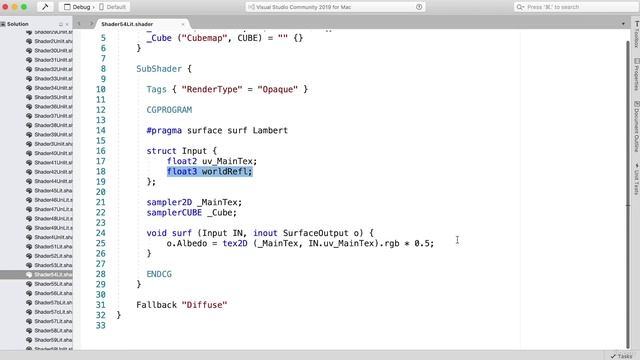
Task: Click the shader file icon of Shader35Unlit
Action: point(29,97)
